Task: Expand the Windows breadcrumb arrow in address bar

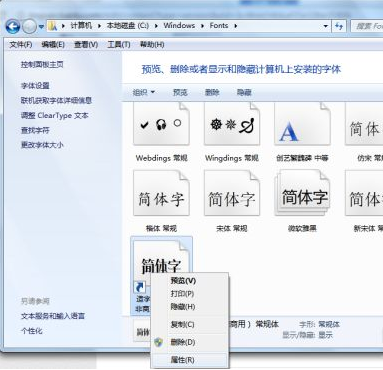Action: click(202, 26)
